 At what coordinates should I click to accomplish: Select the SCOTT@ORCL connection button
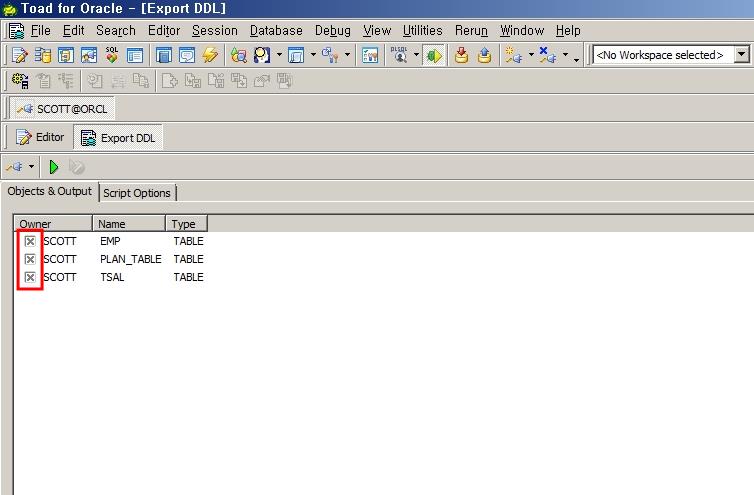click(62, 109)
